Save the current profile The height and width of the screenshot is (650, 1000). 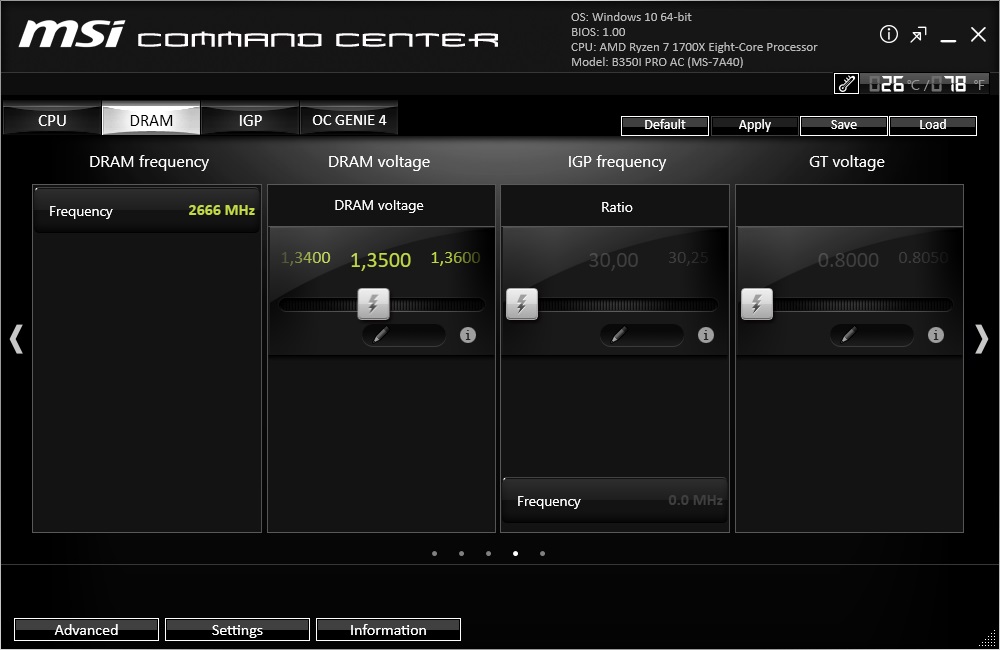[x=843, y=125]
